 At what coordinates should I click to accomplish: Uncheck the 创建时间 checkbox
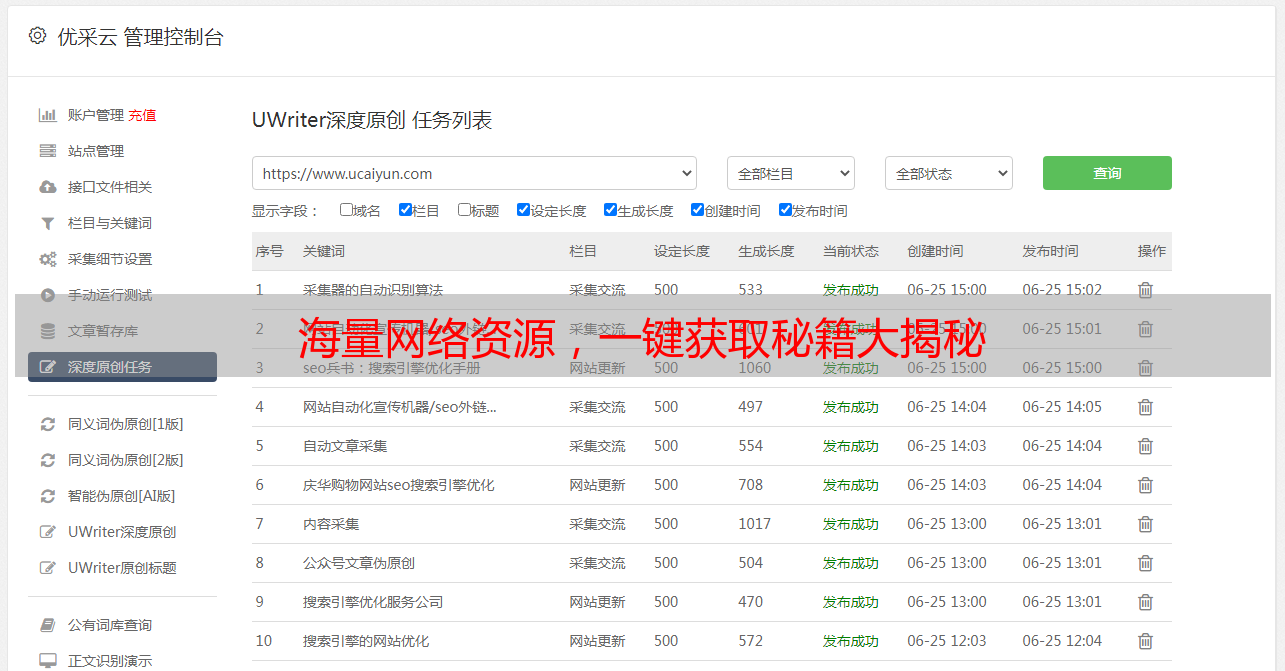coord(697,210)
